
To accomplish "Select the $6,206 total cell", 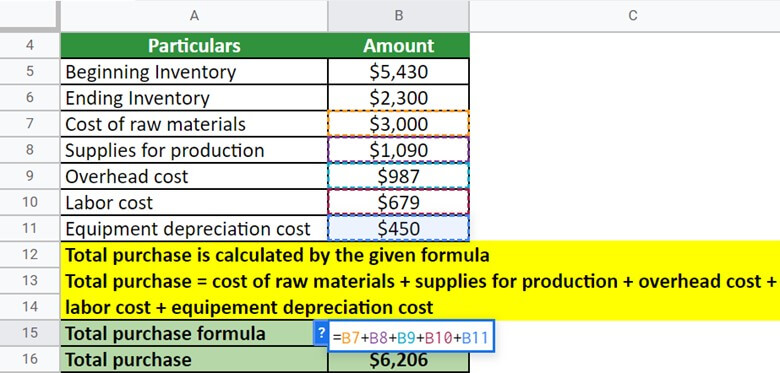I will point(398,361).
